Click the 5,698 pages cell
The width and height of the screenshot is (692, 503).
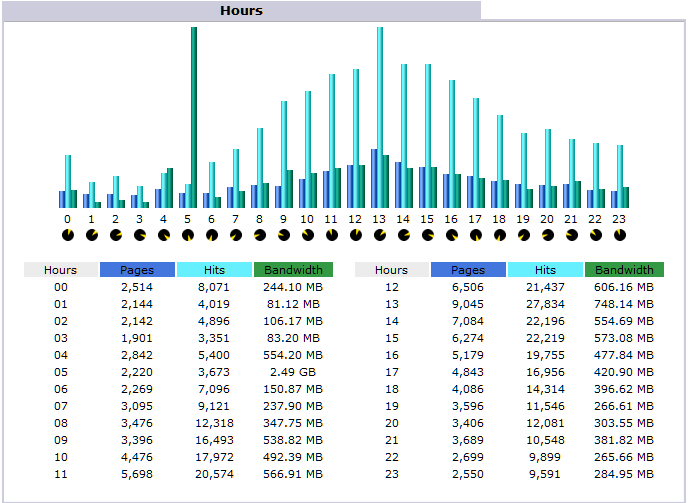pyautogui.click(x=137, y=474)
